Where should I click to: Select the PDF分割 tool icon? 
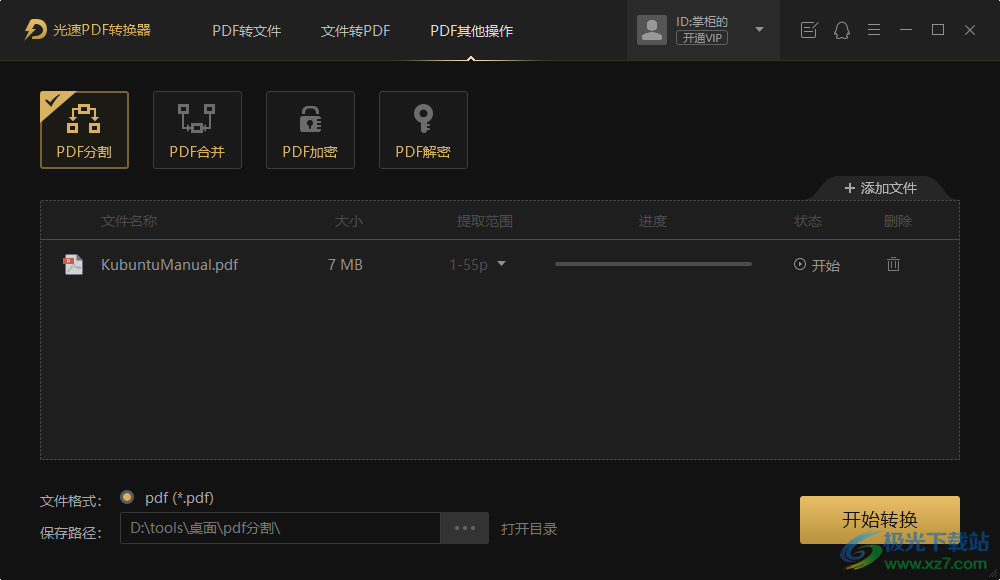pyautogui.click(x=84, y=130)
